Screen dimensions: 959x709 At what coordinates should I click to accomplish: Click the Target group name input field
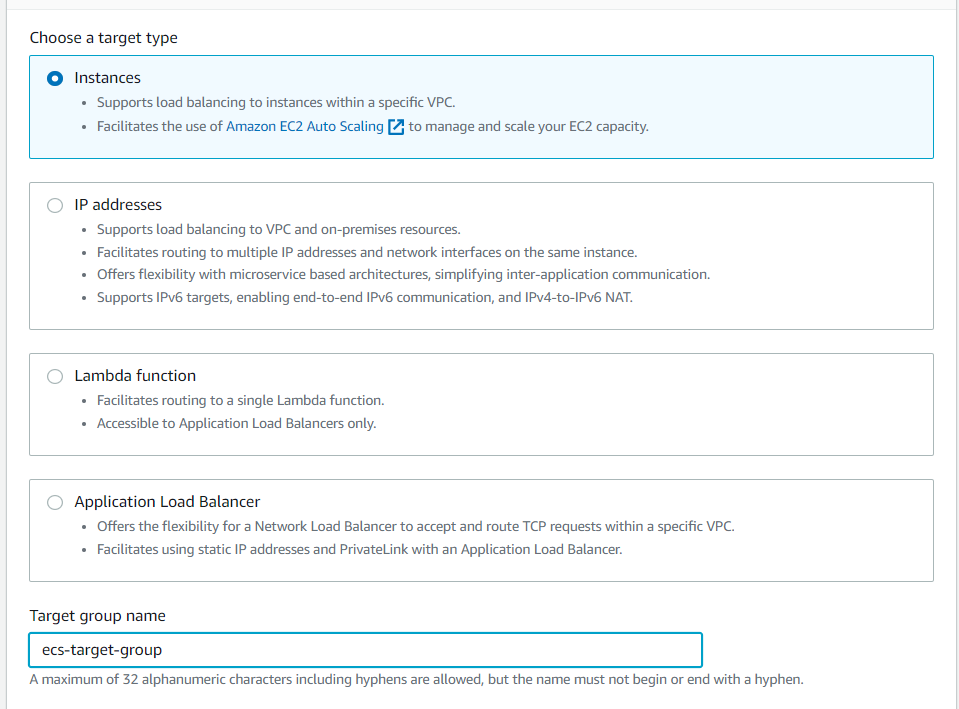point(365,650)
